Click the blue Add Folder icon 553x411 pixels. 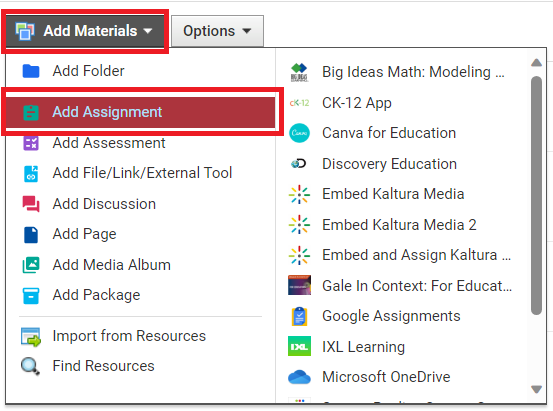pyautogui.click(x=31, y=71)
